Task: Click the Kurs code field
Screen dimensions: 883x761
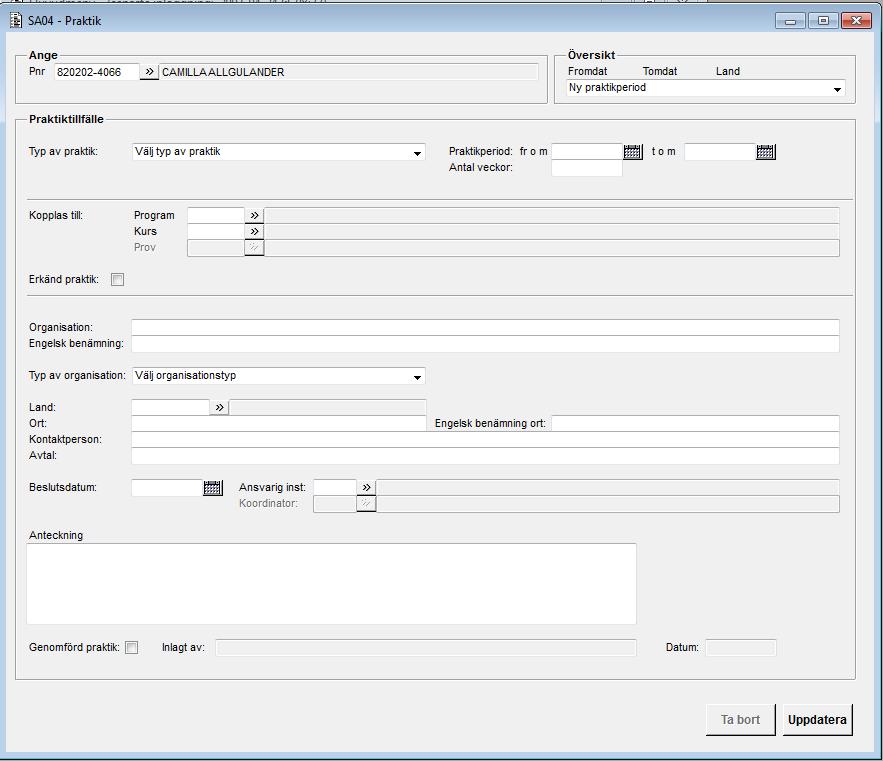Action: [x=216, y=232]
